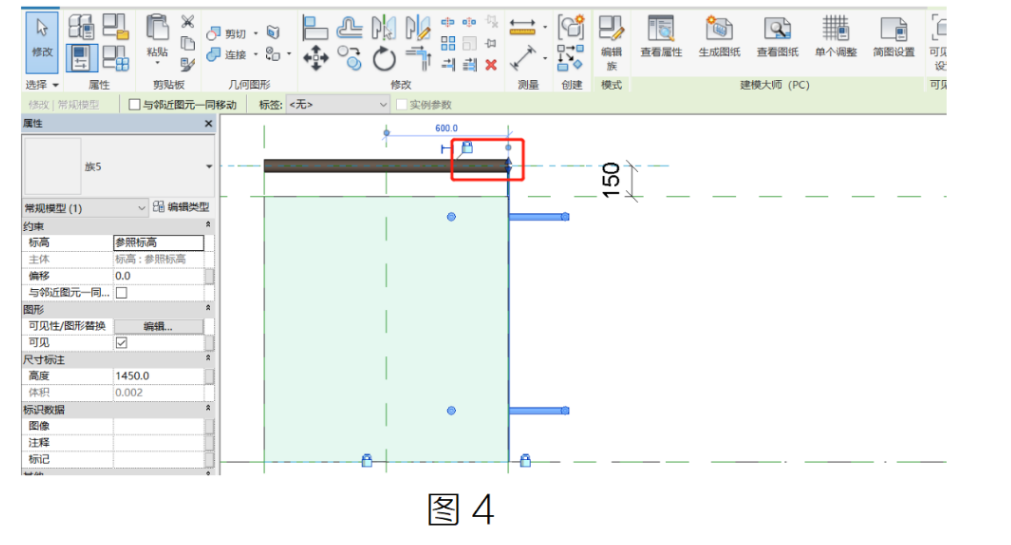Click the 简图设置 tool
The width and height of the screenshot is (1011, 545).
[894, 36]
